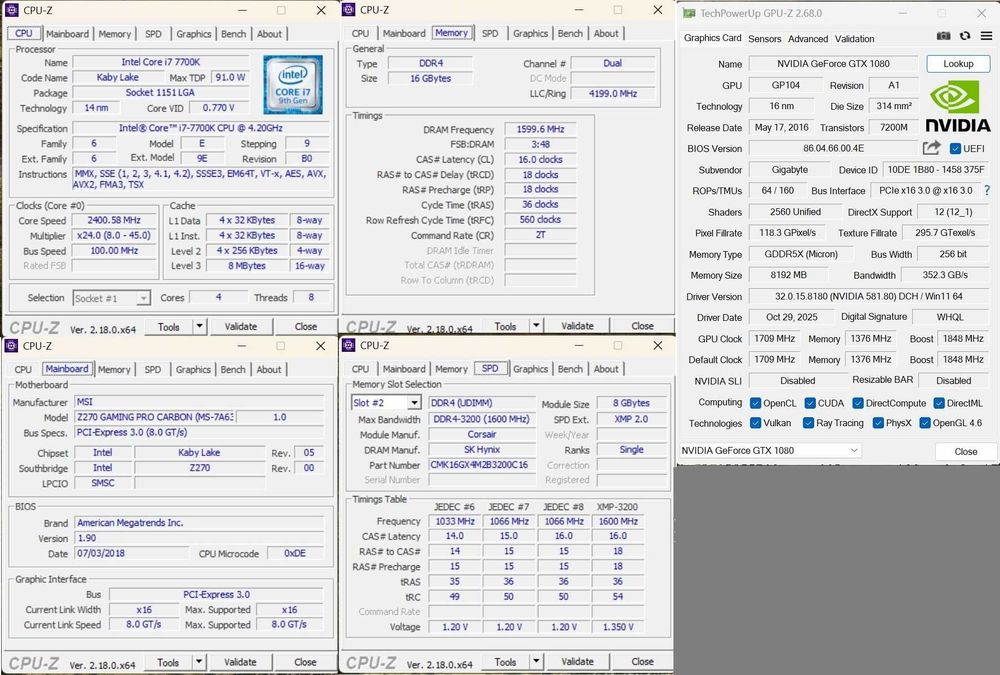Toggle the PhysX checkbox
1000x675 pixels.
point(878,423)
